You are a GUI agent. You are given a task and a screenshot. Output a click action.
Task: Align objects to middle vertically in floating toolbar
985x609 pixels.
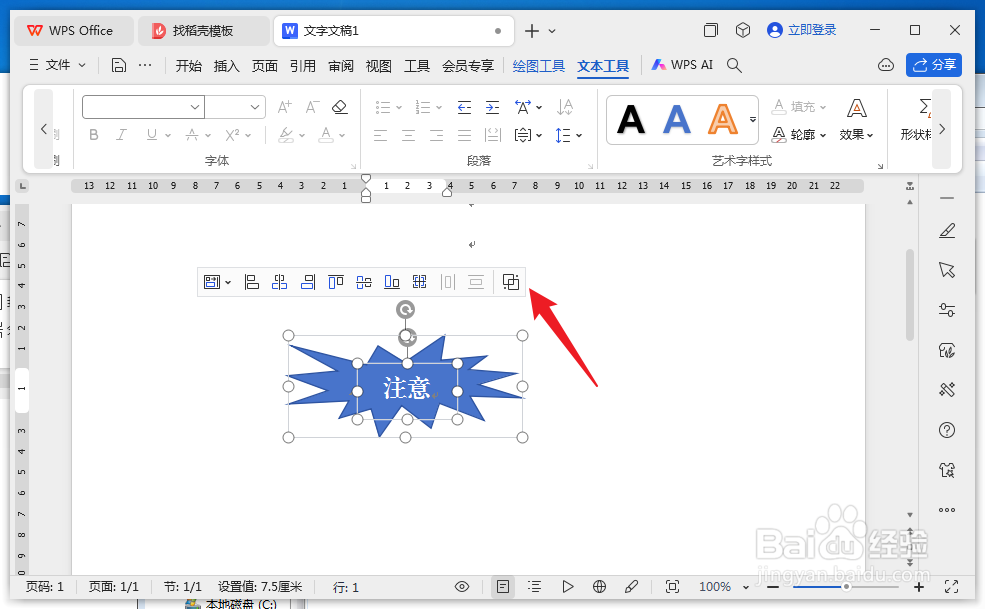coord(364,282)
